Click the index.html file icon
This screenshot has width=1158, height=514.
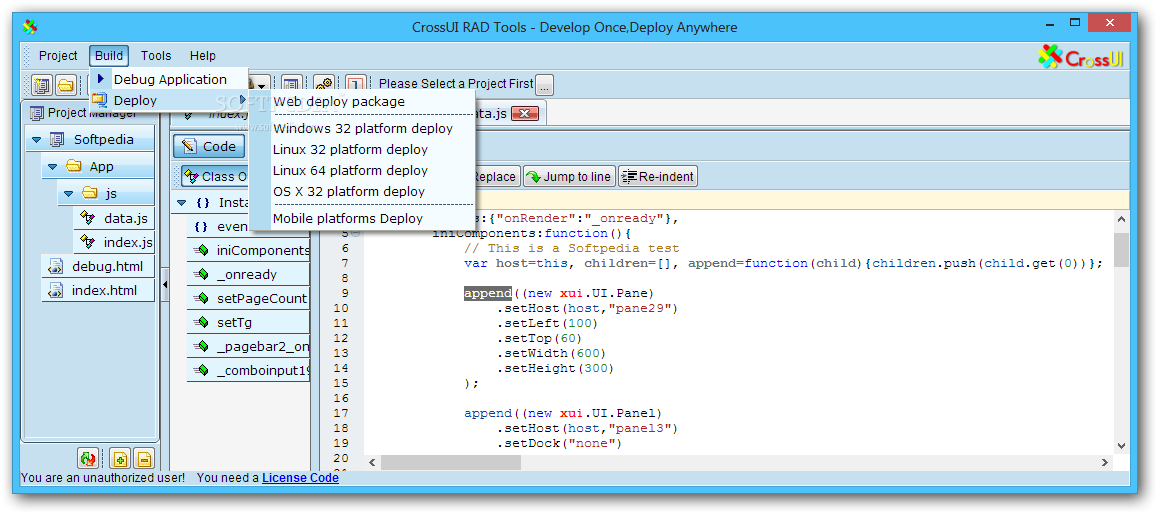coord(55,290)
